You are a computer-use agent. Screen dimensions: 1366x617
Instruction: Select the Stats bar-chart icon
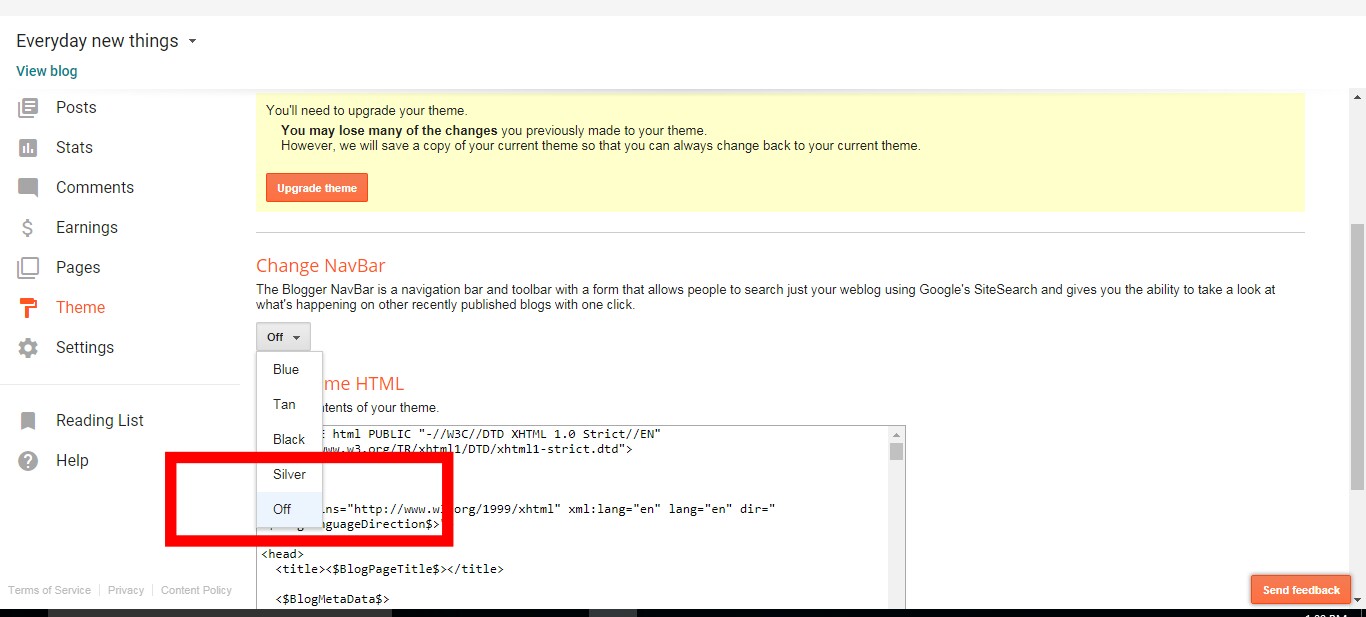click(x=29, y=147)
